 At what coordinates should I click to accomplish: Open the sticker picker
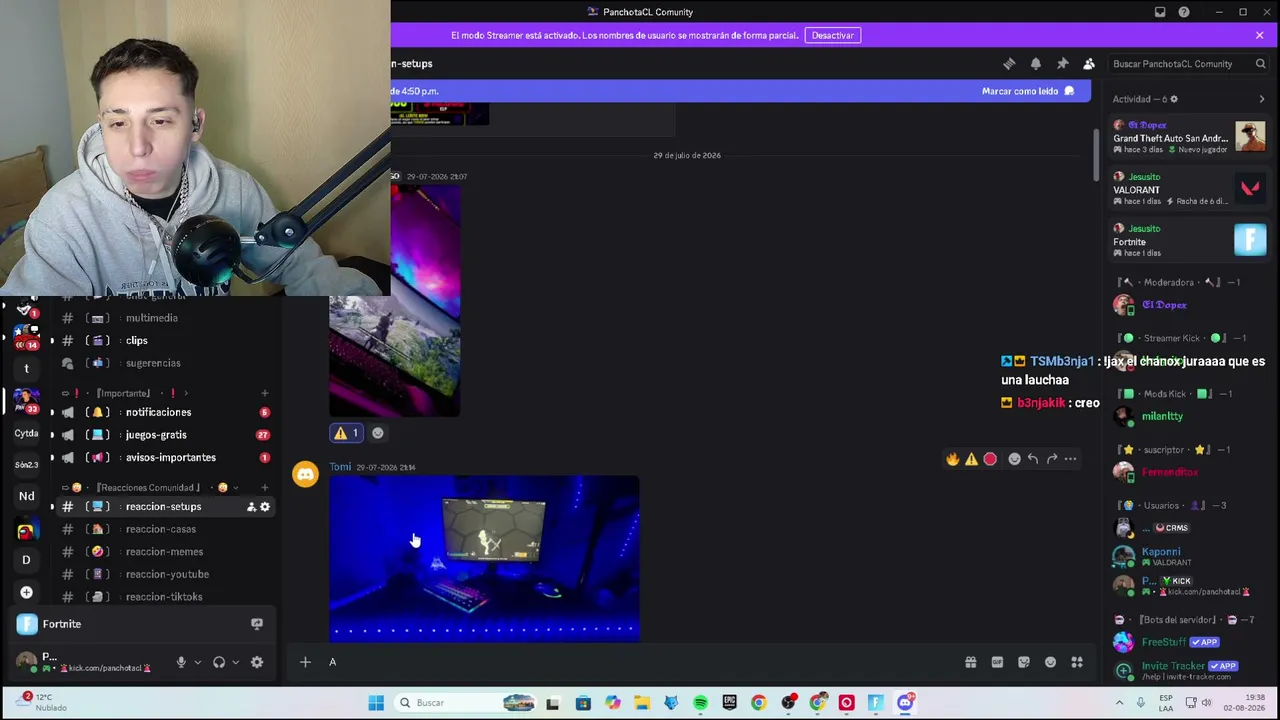pos(1024,662)
